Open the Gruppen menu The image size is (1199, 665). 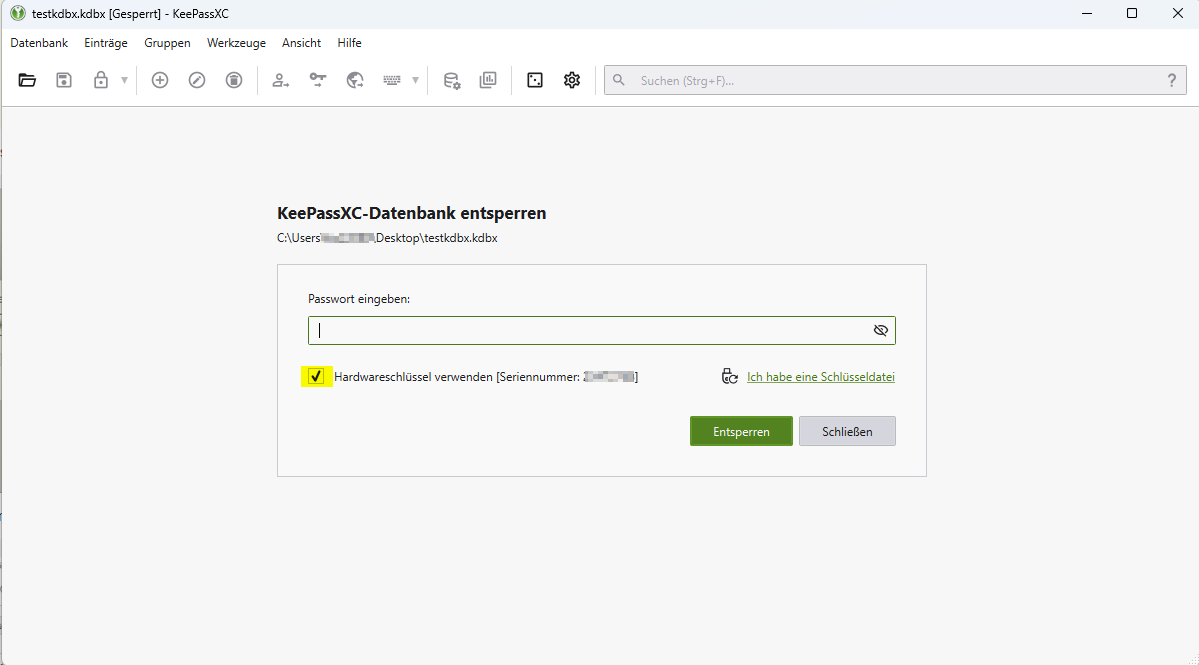tap(167, 43)
